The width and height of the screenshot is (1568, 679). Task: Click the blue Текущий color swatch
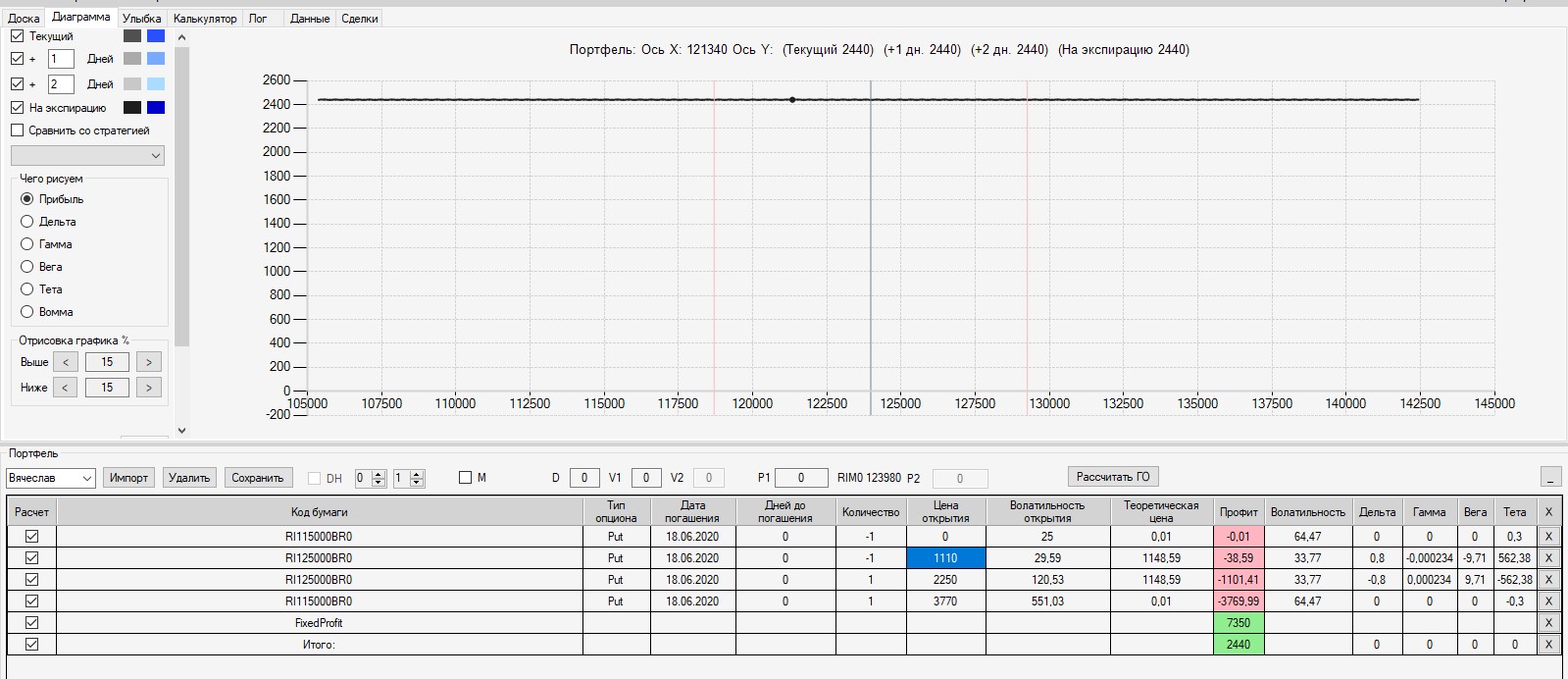[x=156, y=35]
